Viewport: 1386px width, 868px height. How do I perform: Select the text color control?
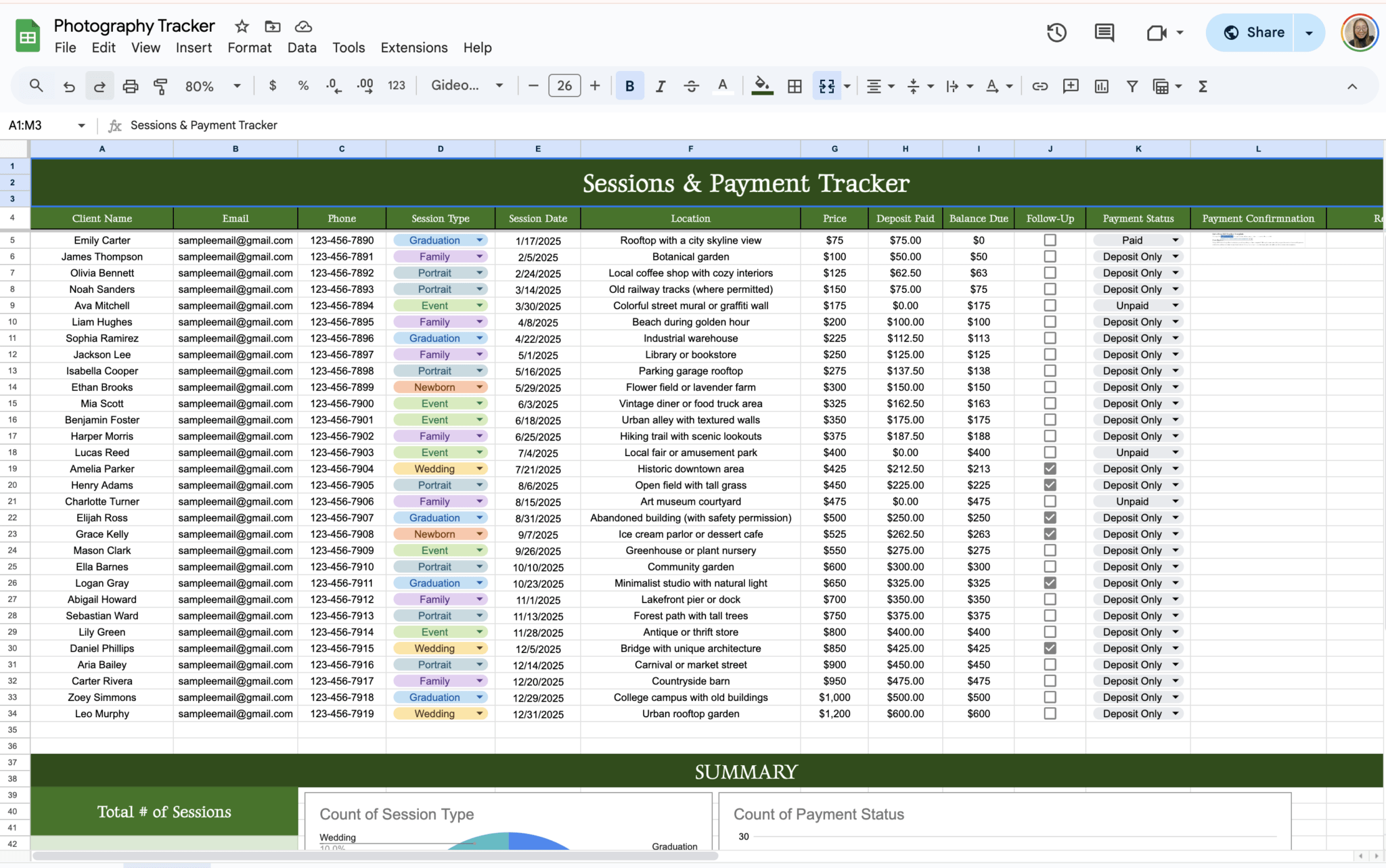click(x=723, y=85)
